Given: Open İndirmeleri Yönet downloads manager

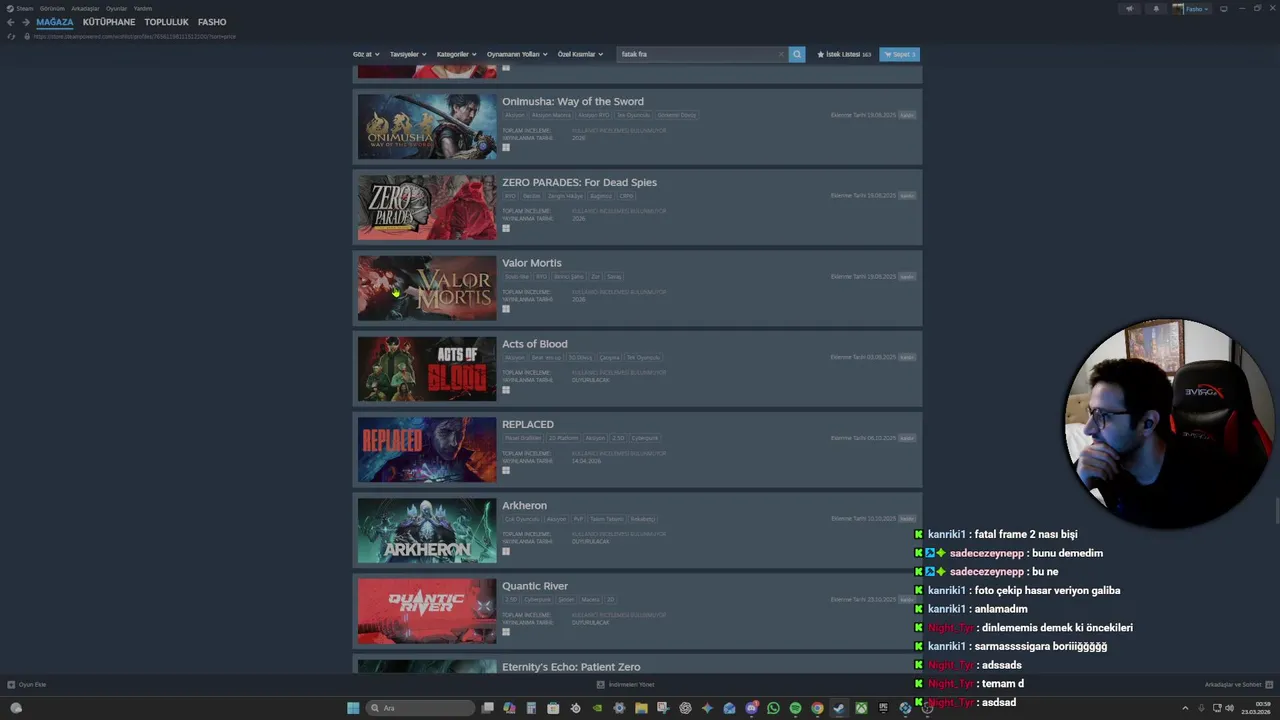Looking at the screenshot, I should click(x=625, y=685).
